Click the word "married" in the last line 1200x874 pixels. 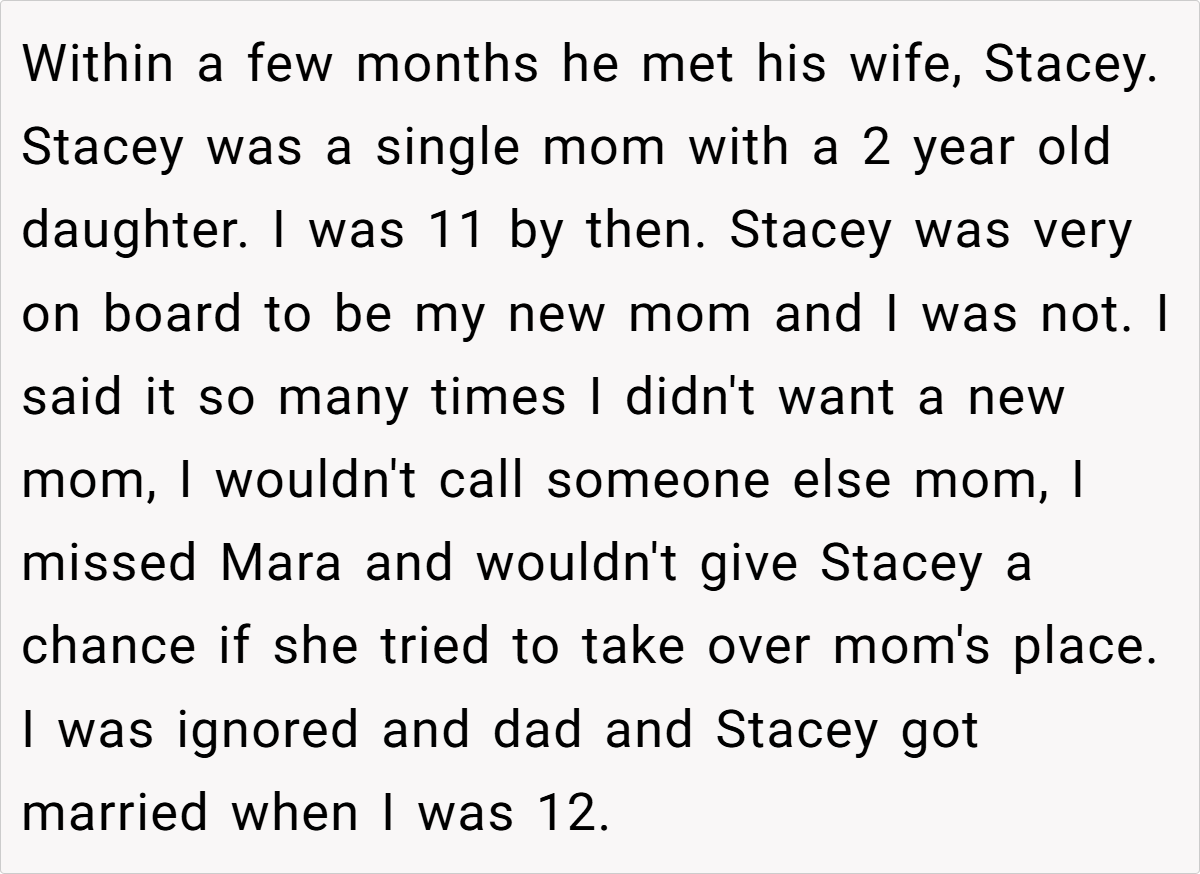coord(114,812)
